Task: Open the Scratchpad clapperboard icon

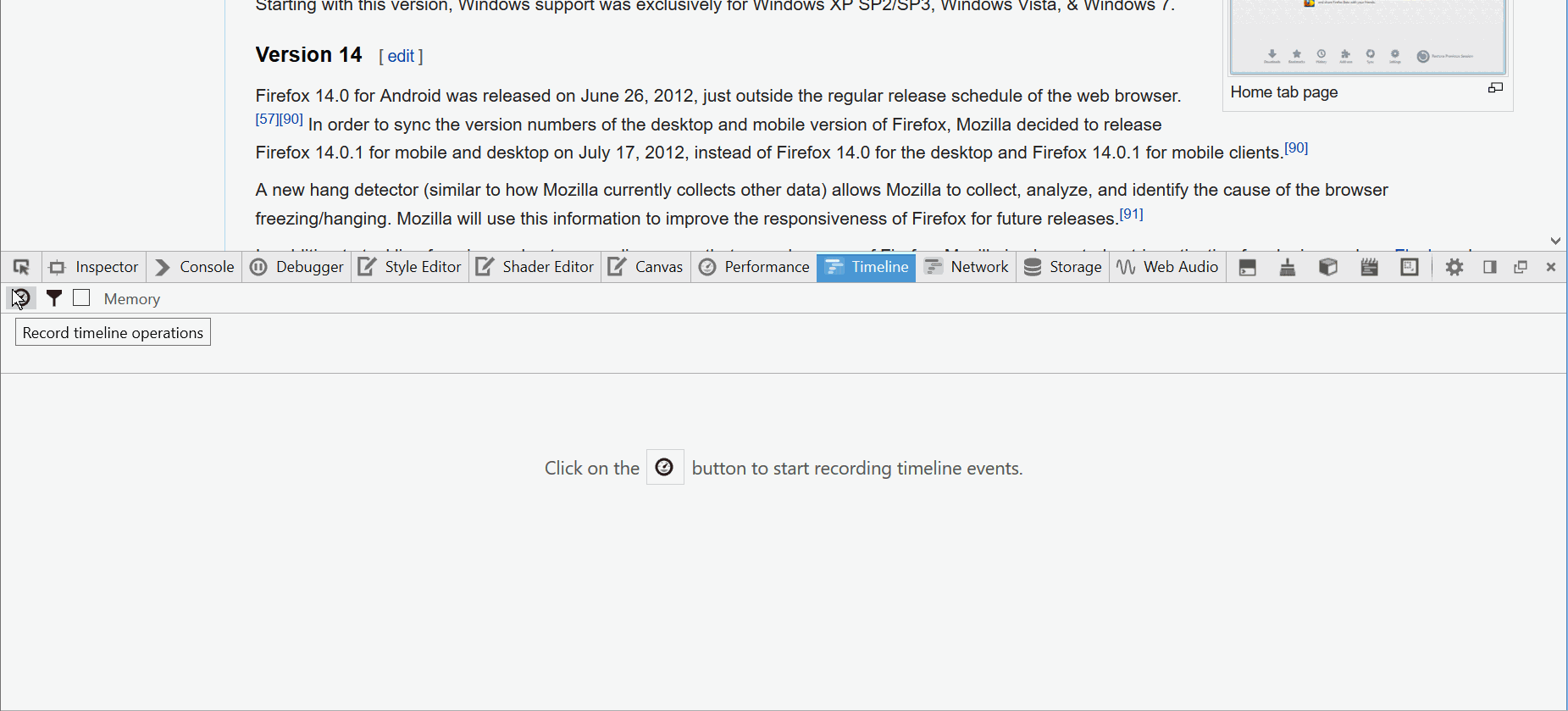Action: tap(1369, 268)
